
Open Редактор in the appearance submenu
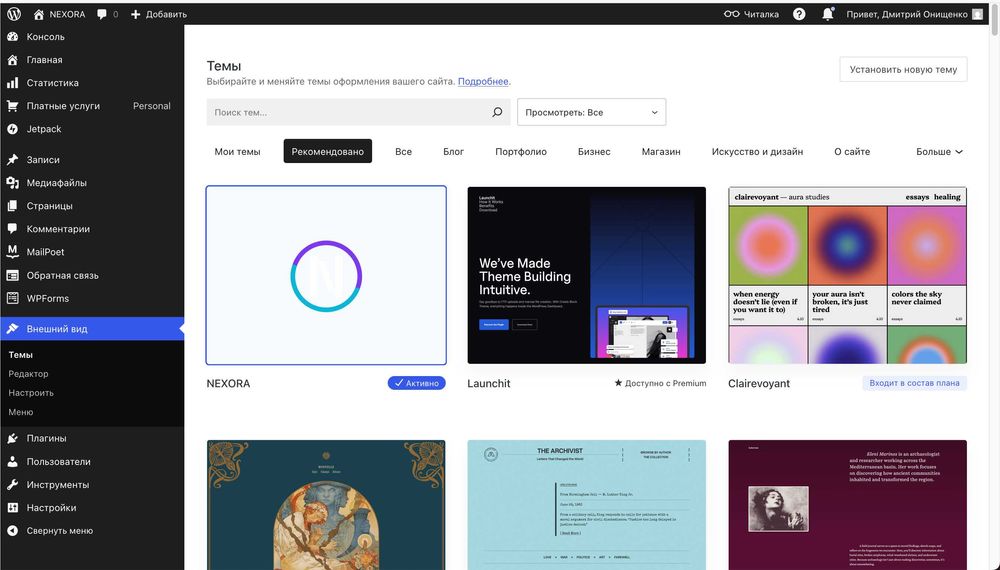point(28,374)
